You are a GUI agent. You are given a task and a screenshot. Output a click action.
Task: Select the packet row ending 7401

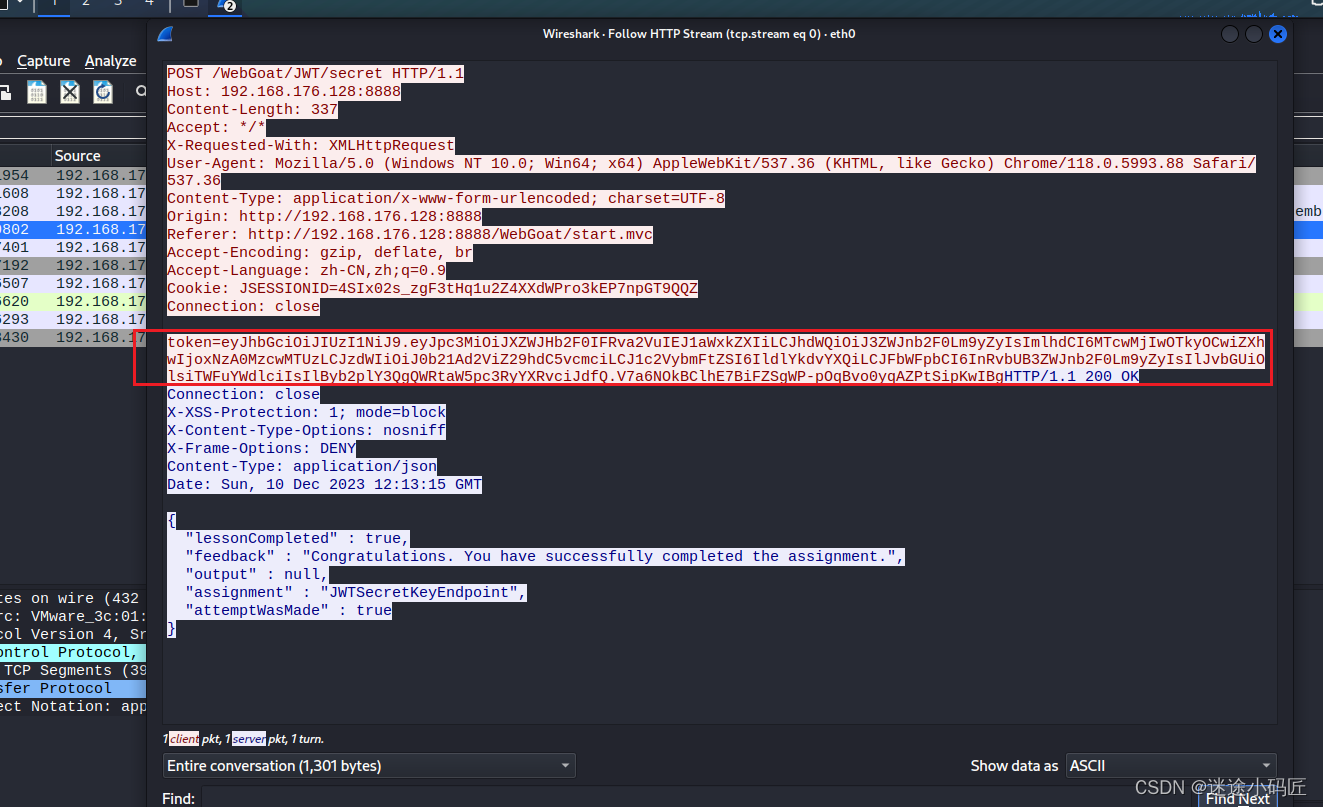pyautogui.click(x=73, y=247)
